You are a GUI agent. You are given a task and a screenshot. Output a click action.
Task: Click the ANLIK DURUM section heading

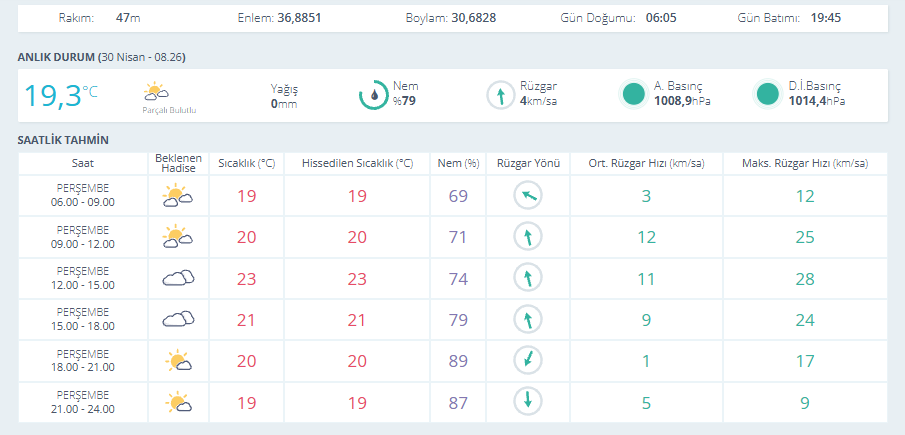click(58, 57)
